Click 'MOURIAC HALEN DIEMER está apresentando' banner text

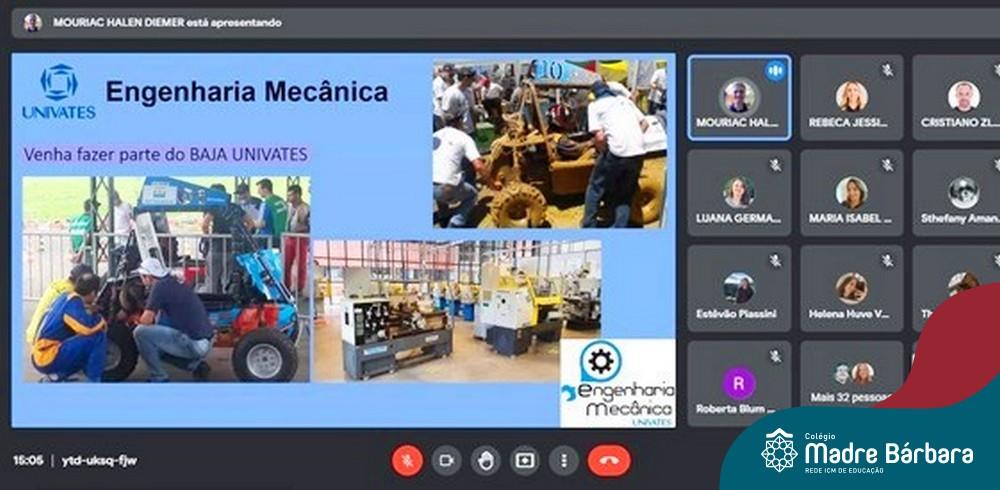167,23
